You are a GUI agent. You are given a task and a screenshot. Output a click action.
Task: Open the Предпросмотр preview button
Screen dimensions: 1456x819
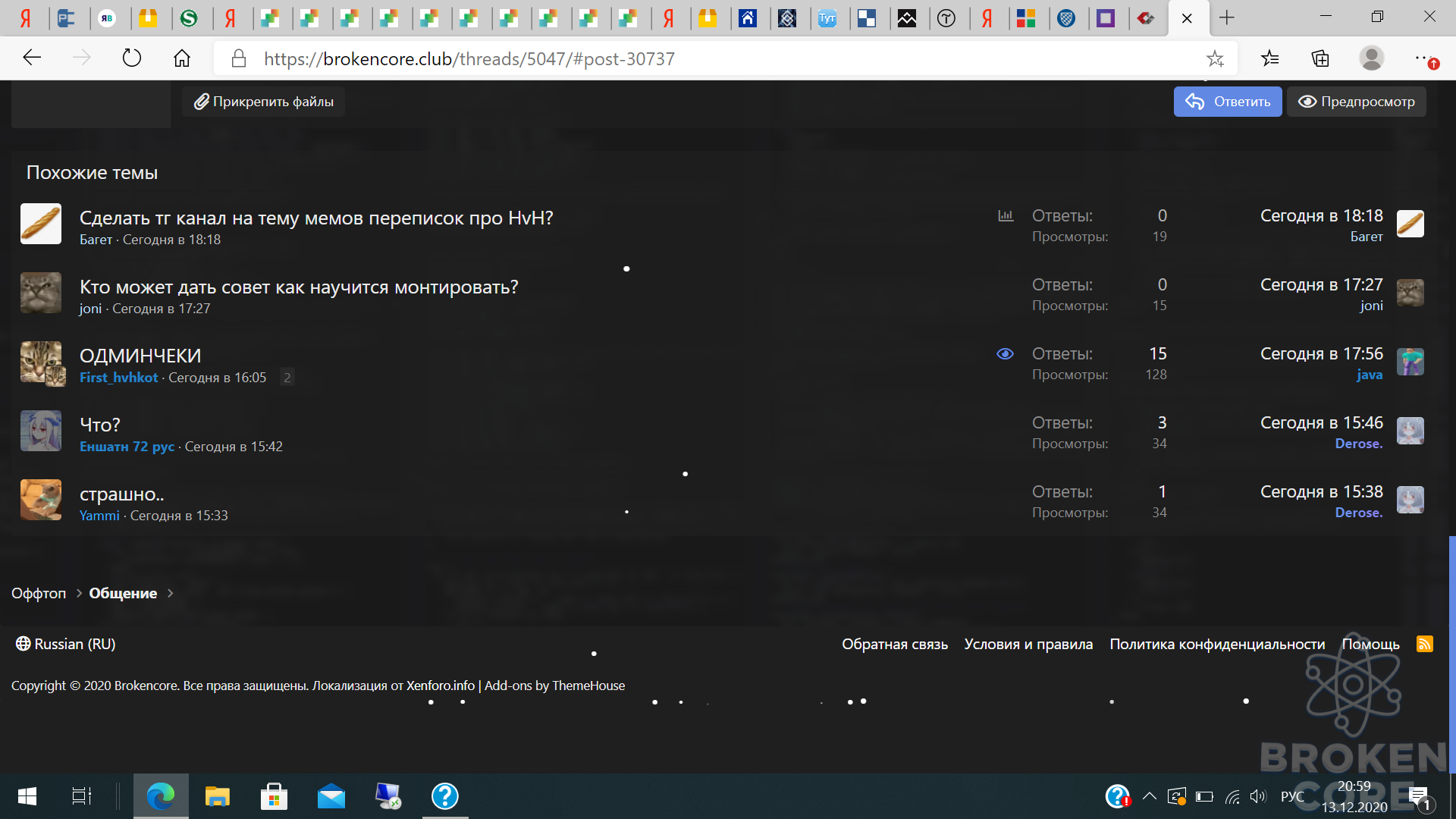[x=1356, y=102]
